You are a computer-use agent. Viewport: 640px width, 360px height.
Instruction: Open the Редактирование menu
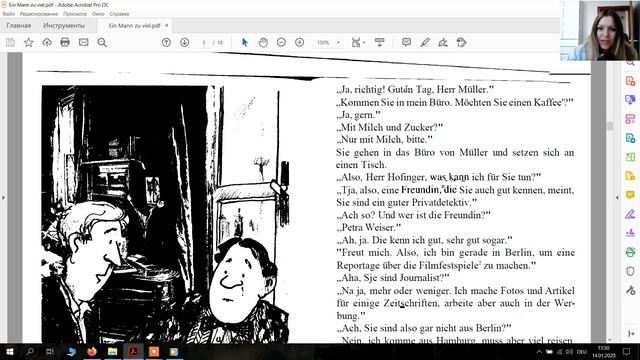tap(39, 14)
